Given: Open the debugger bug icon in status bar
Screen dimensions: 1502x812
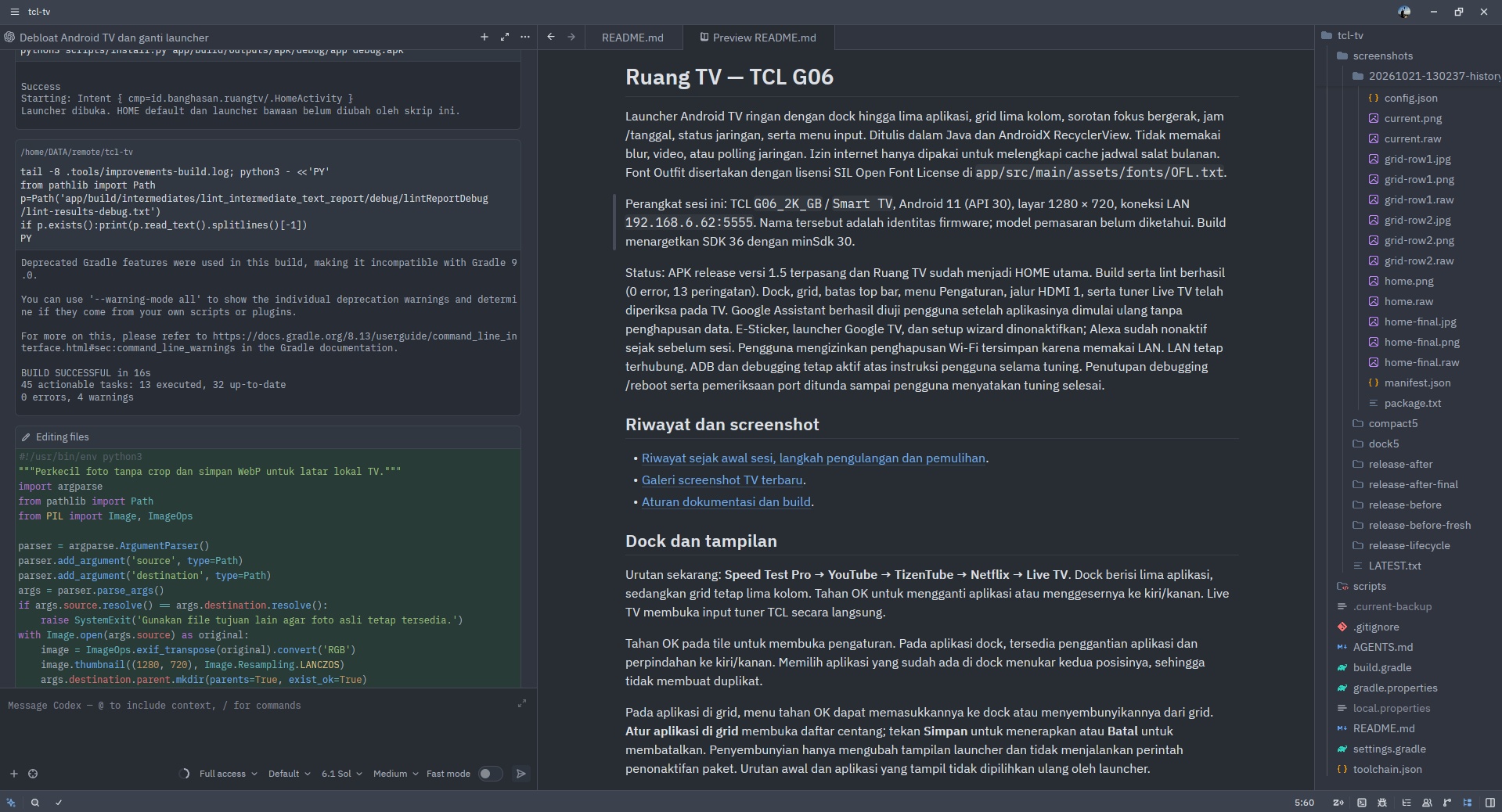Looking at the screenshot, I should tap(1382, 802).
